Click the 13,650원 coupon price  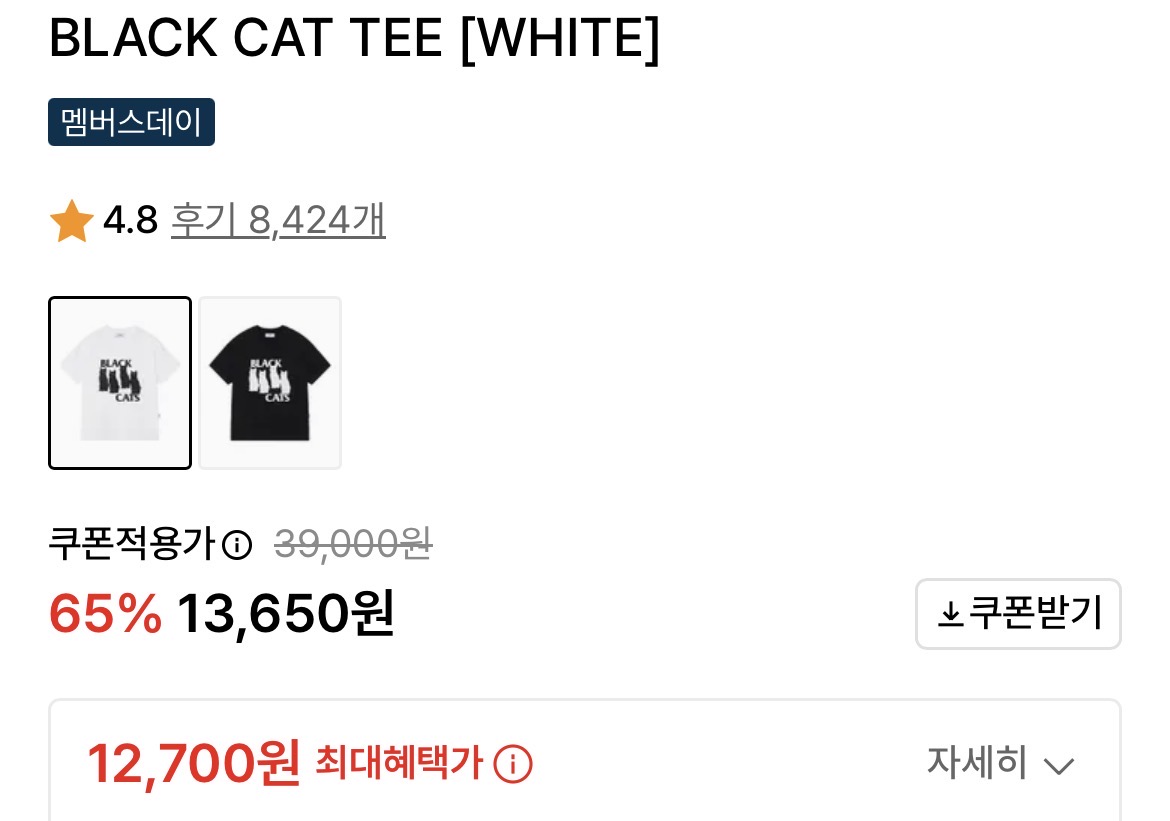point(286,614)
